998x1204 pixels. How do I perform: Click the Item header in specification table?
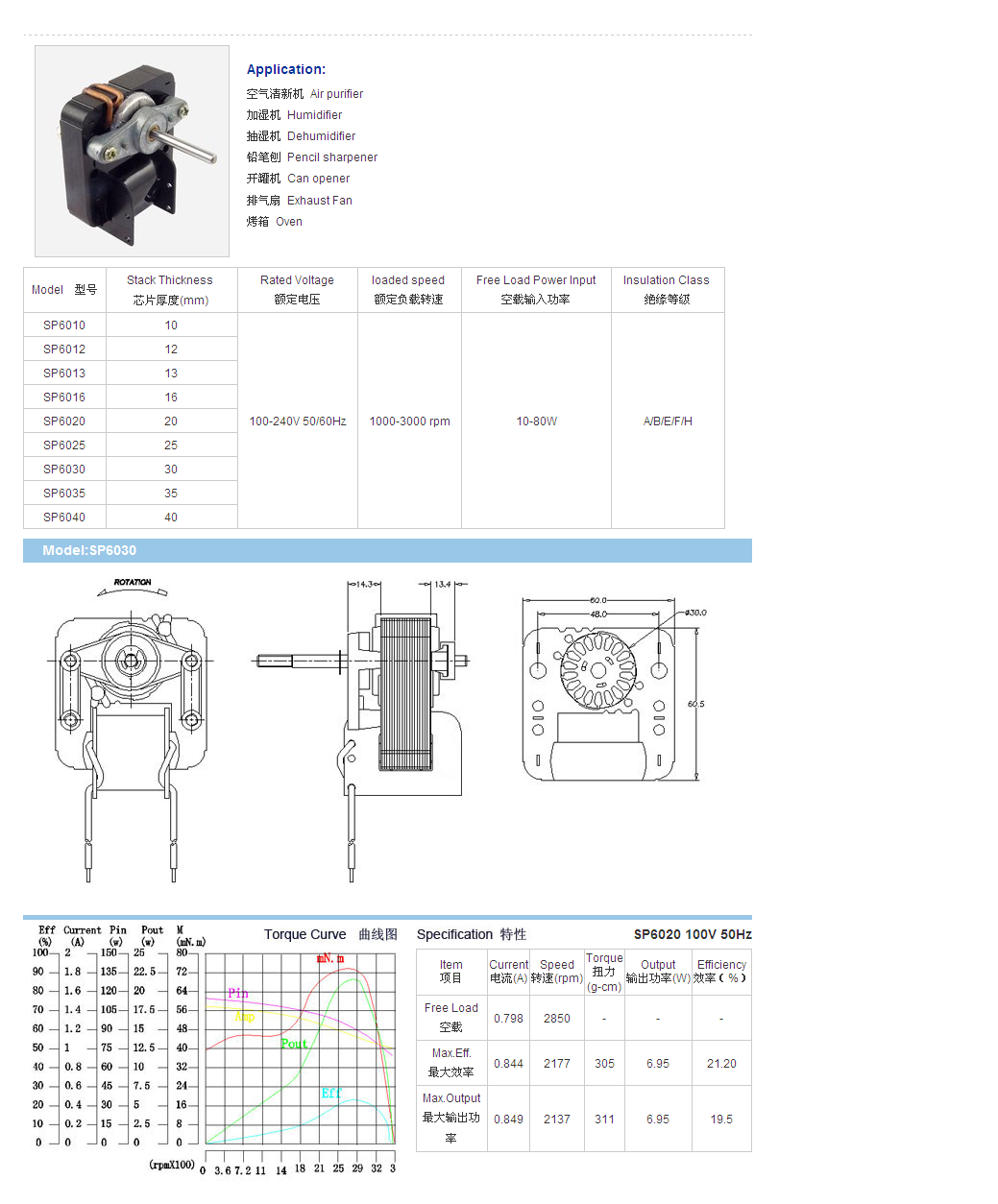tap(451, 972)
